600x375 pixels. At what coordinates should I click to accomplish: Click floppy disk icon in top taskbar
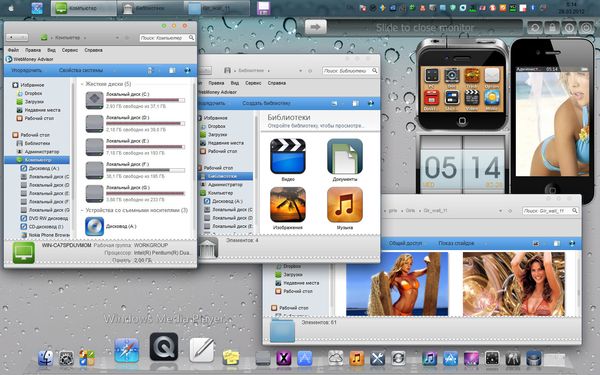[x=263, y=8]
